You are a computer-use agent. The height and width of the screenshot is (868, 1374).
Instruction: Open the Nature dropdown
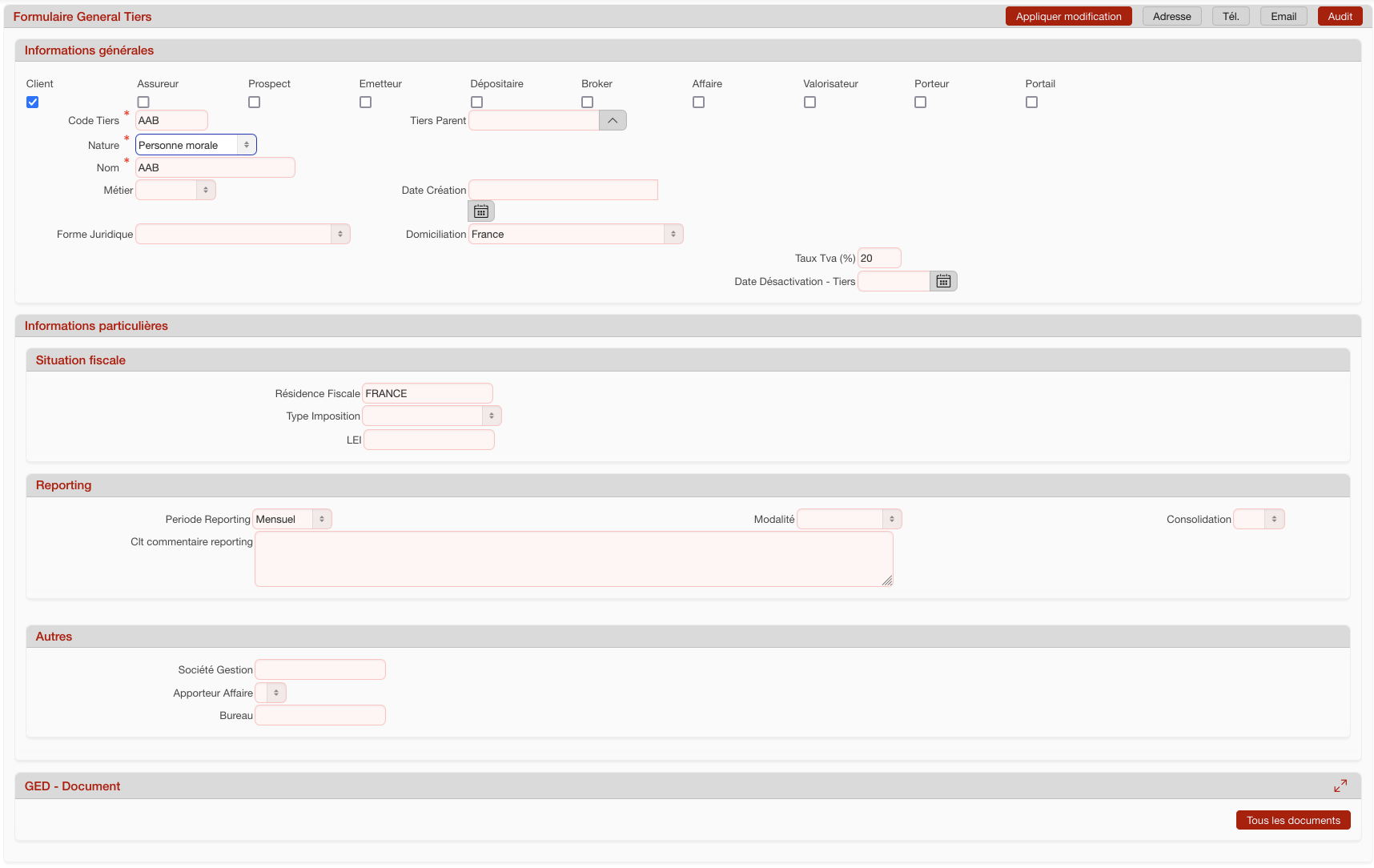tap(195, 145)
